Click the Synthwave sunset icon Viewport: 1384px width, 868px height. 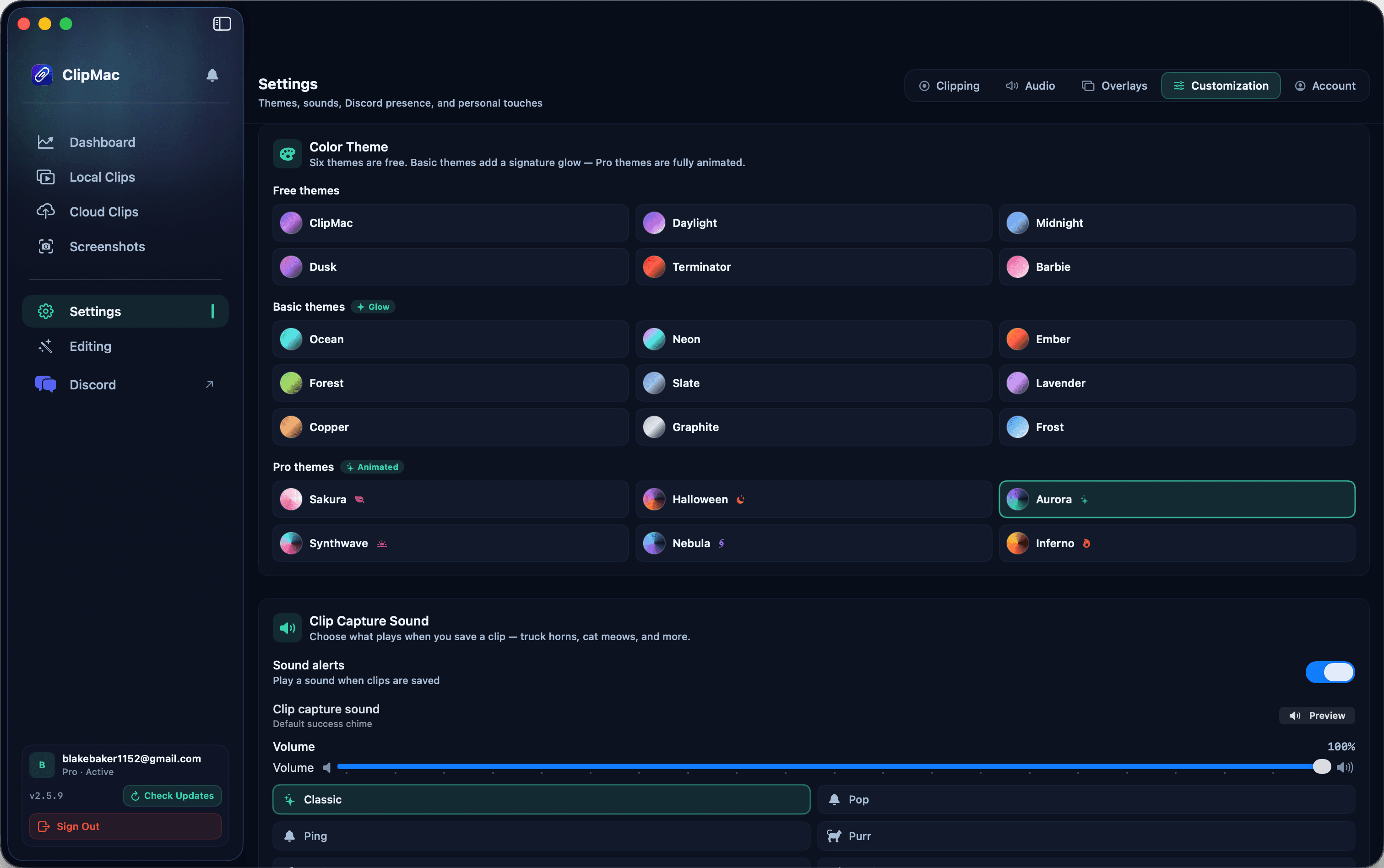[x=382, y=544]
